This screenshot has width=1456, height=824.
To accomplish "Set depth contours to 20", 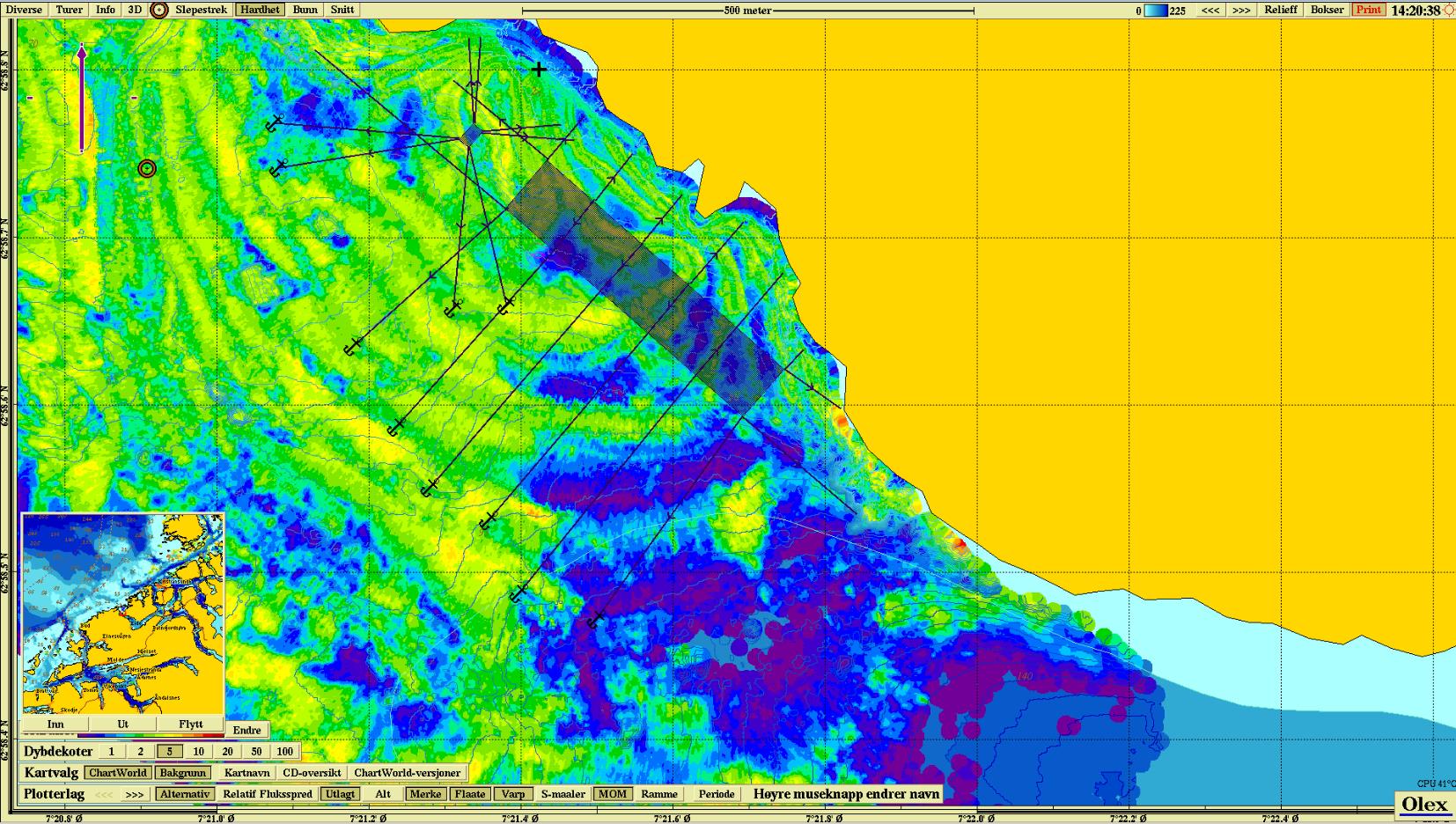I will tap(227, 752).
